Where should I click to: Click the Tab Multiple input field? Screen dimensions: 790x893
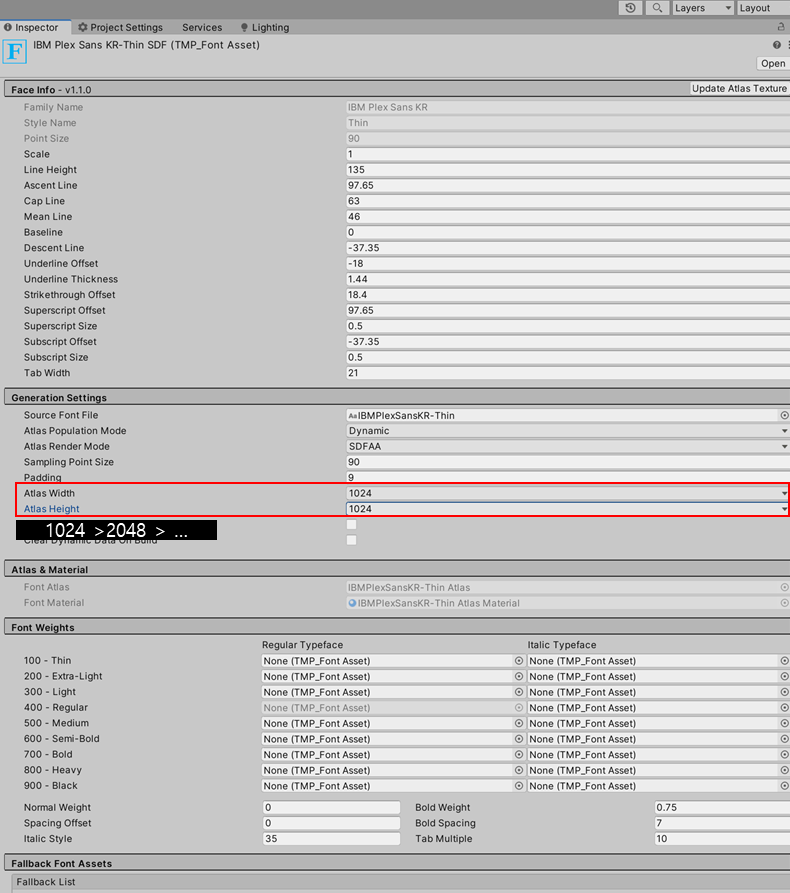tap(722, 839)
